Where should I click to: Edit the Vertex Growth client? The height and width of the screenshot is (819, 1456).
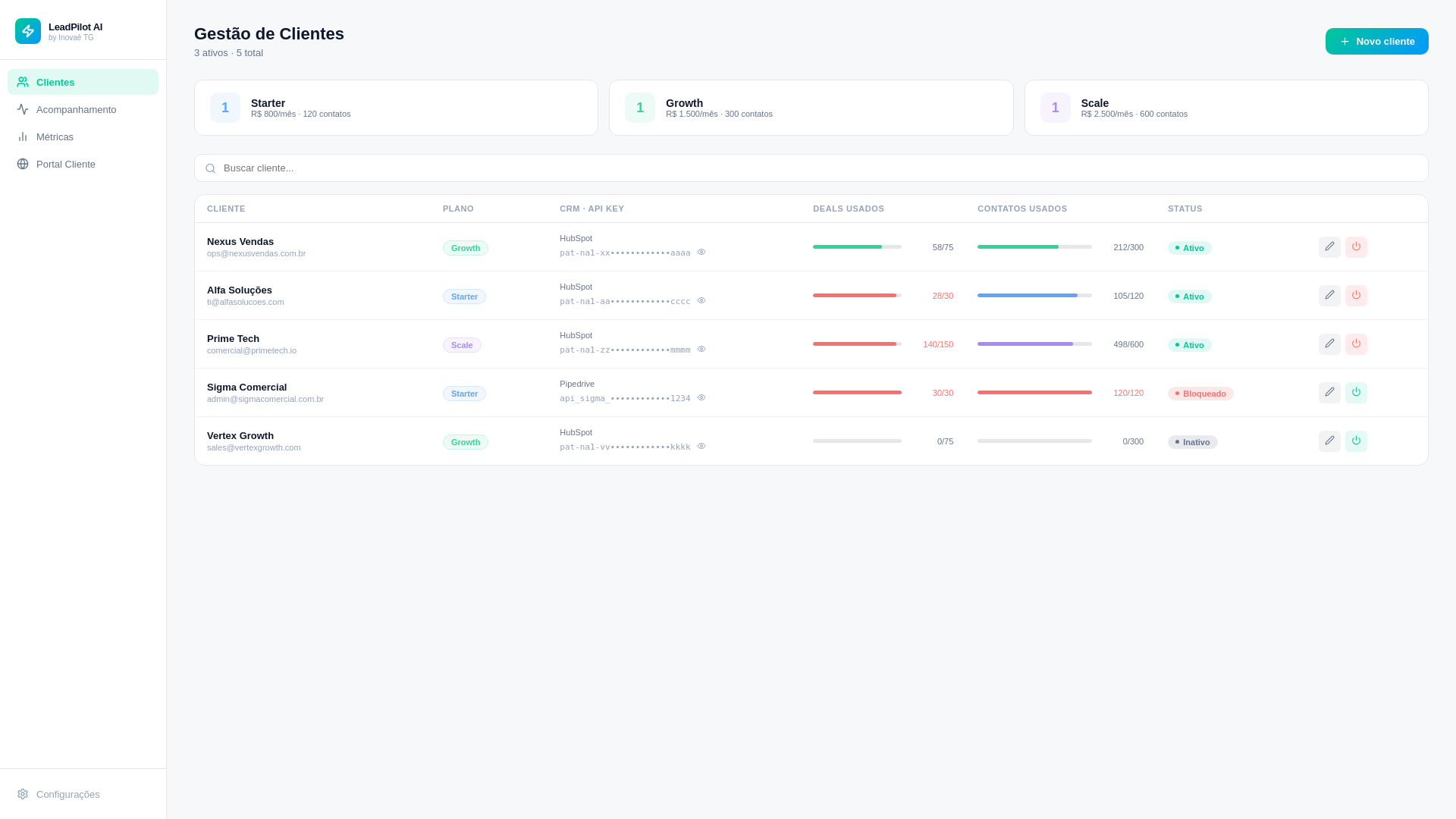pos(1329,441)
